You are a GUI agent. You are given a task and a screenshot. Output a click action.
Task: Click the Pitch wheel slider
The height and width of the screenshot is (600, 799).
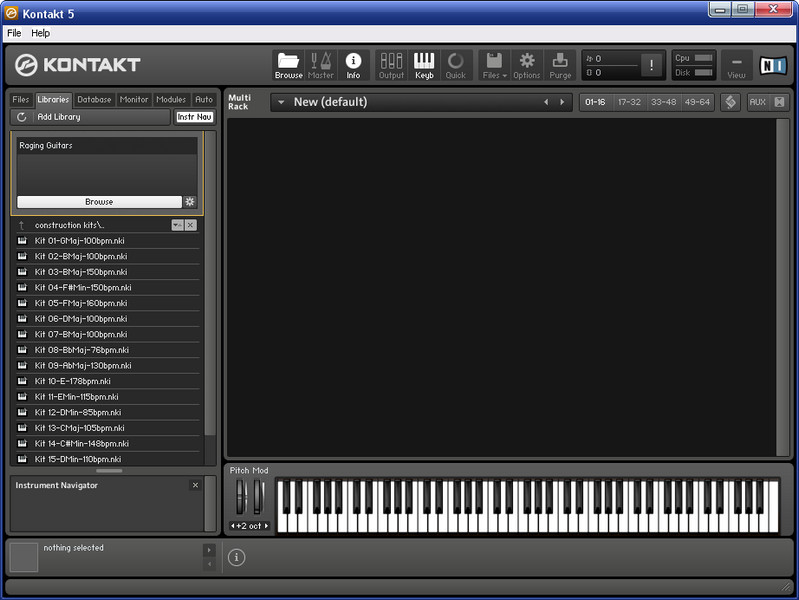click(240, 497)
